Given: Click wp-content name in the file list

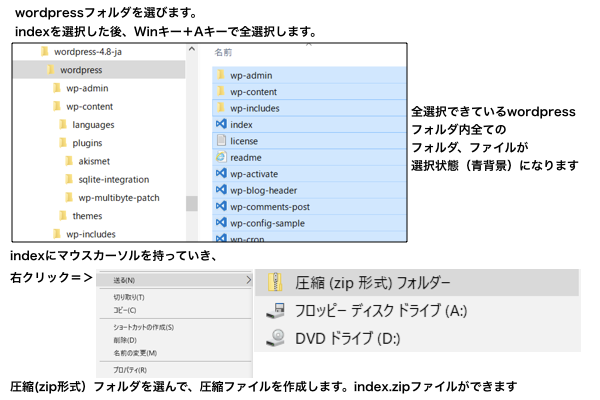Looking at the screenshot, I should click(x=253, y=92).
